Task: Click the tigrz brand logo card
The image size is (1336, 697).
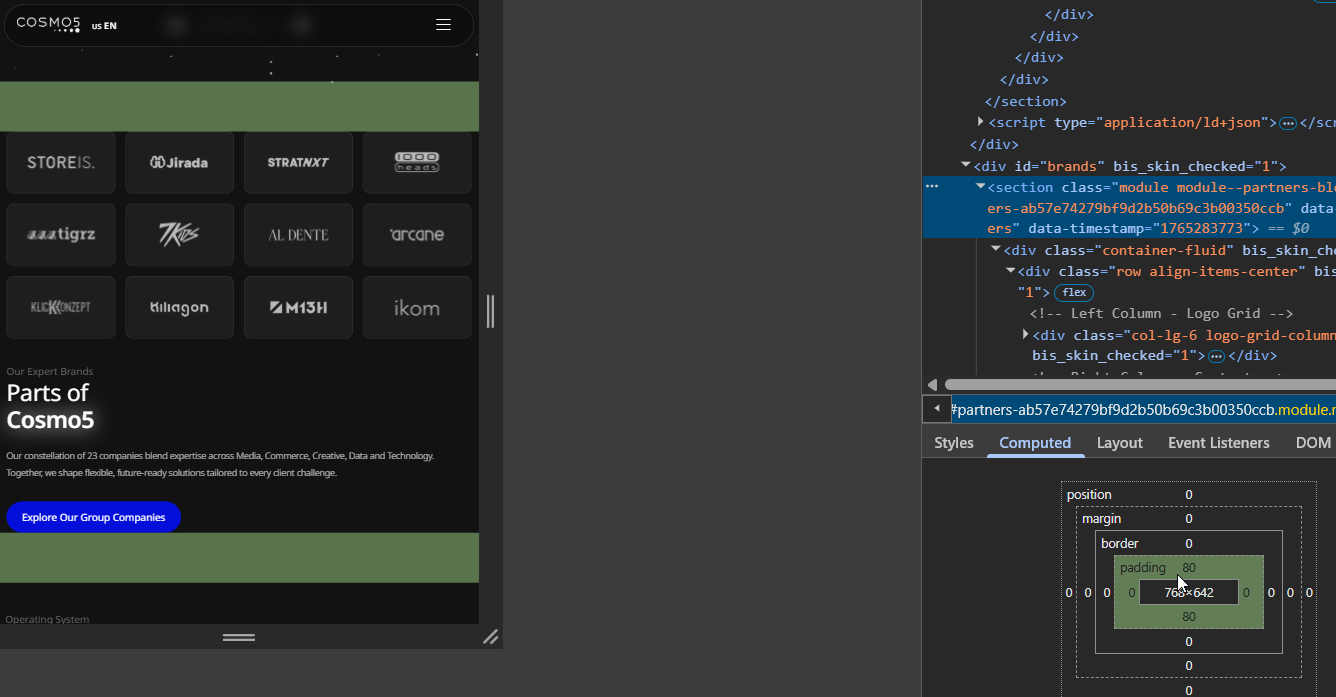Action: [61, 235]
